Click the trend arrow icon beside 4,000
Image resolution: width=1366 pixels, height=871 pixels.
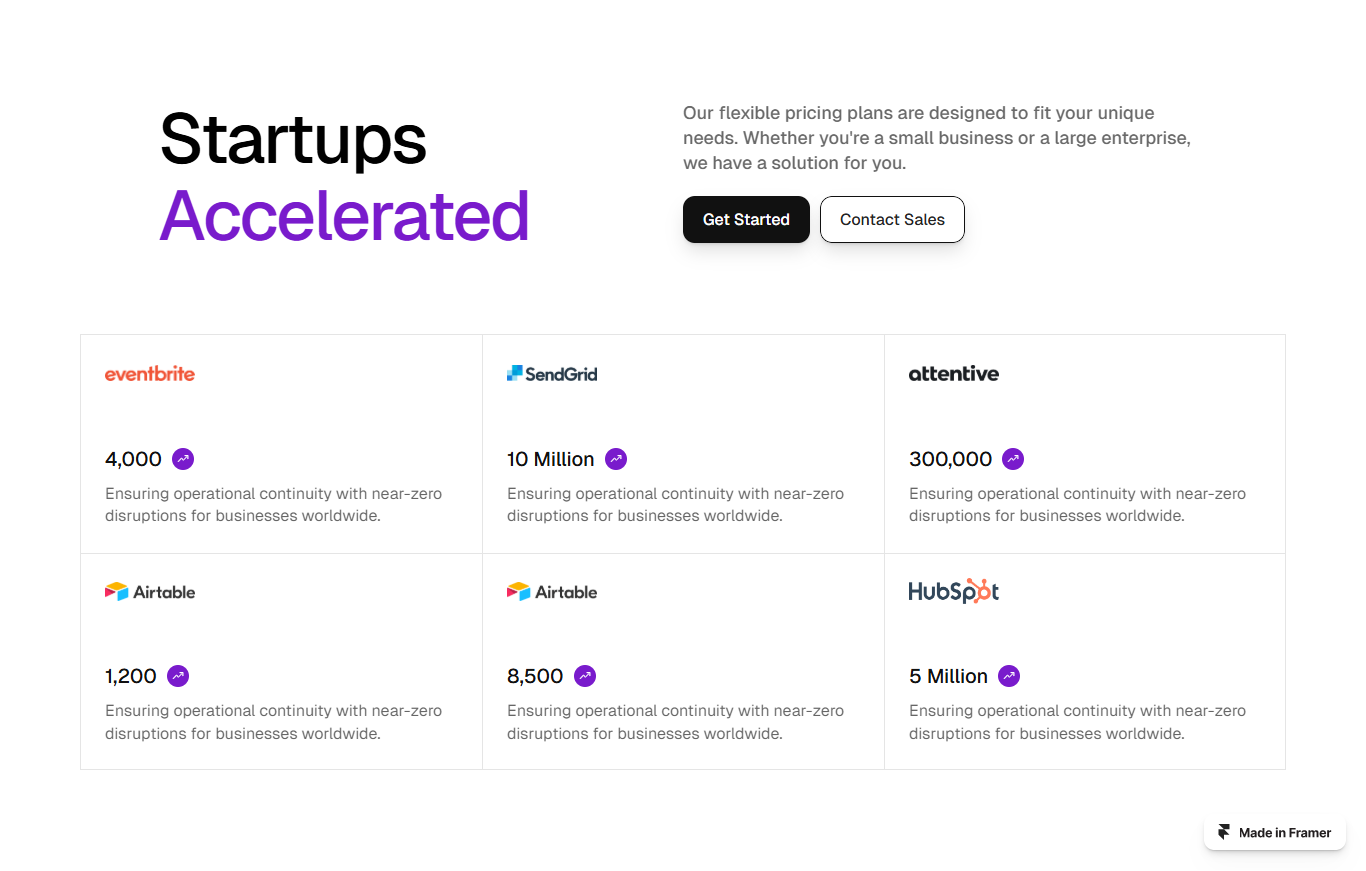click(x=183, y=459)
